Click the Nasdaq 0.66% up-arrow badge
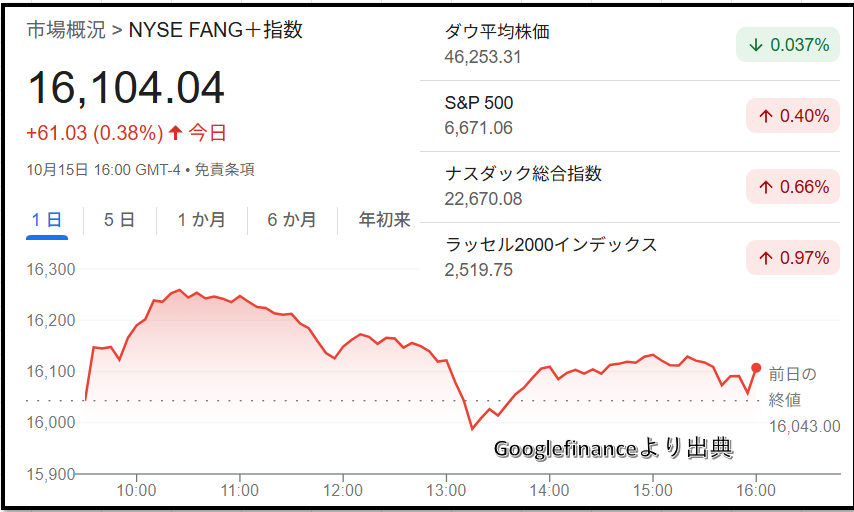The height and width of the screenshot is (512, 854). click(793, 187)
